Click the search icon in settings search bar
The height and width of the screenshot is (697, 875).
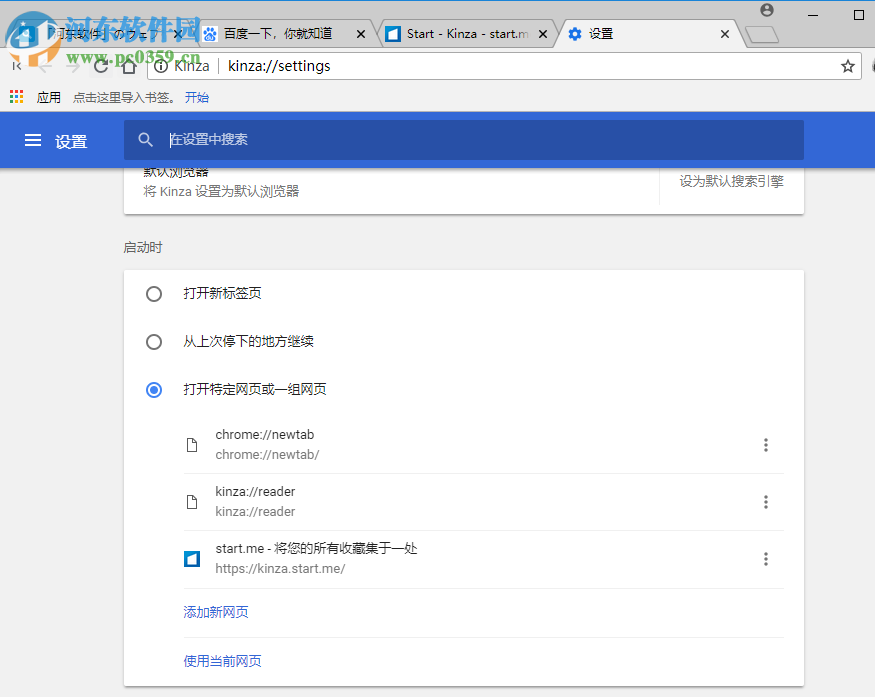(146, 140)
